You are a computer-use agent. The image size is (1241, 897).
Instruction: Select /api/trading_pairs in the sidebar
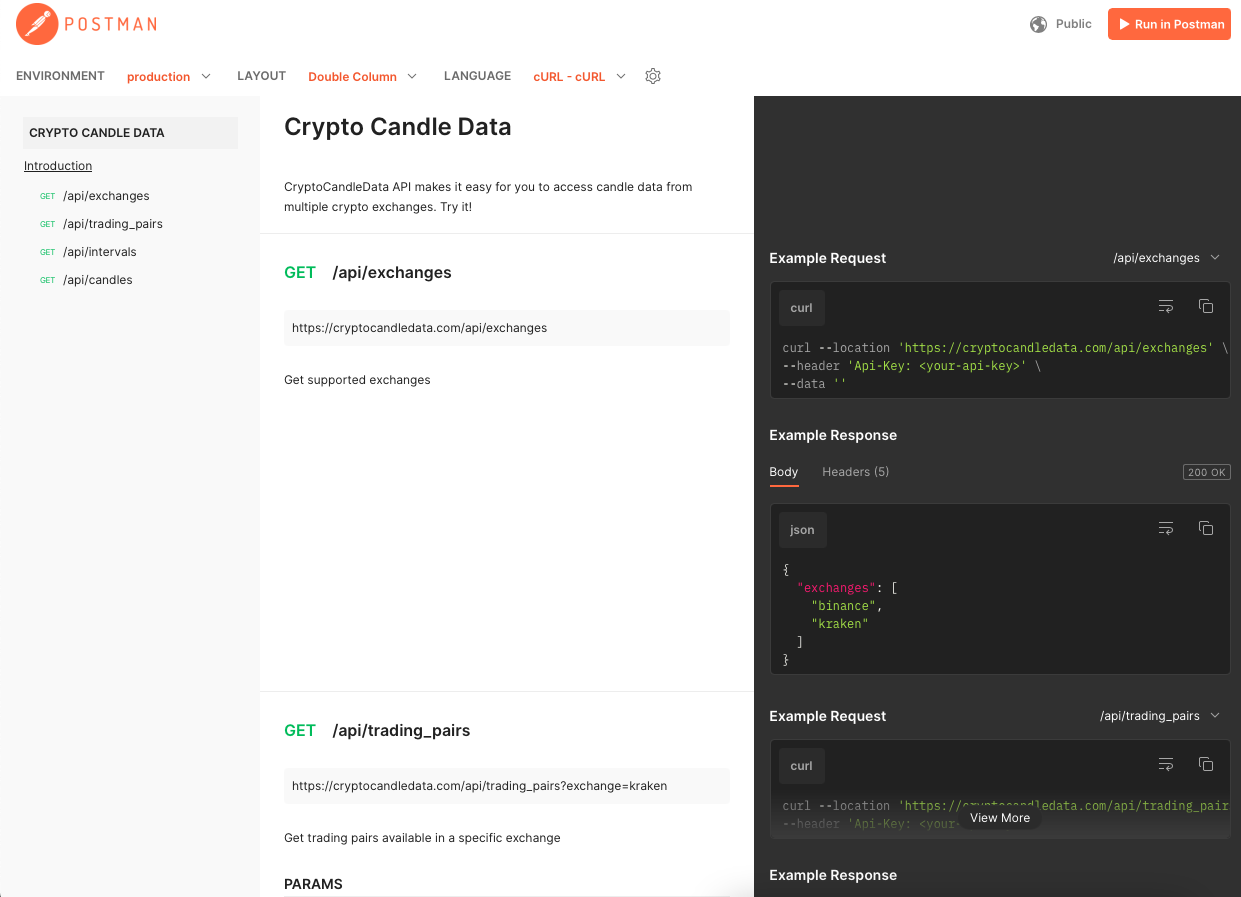pos(112,224)
